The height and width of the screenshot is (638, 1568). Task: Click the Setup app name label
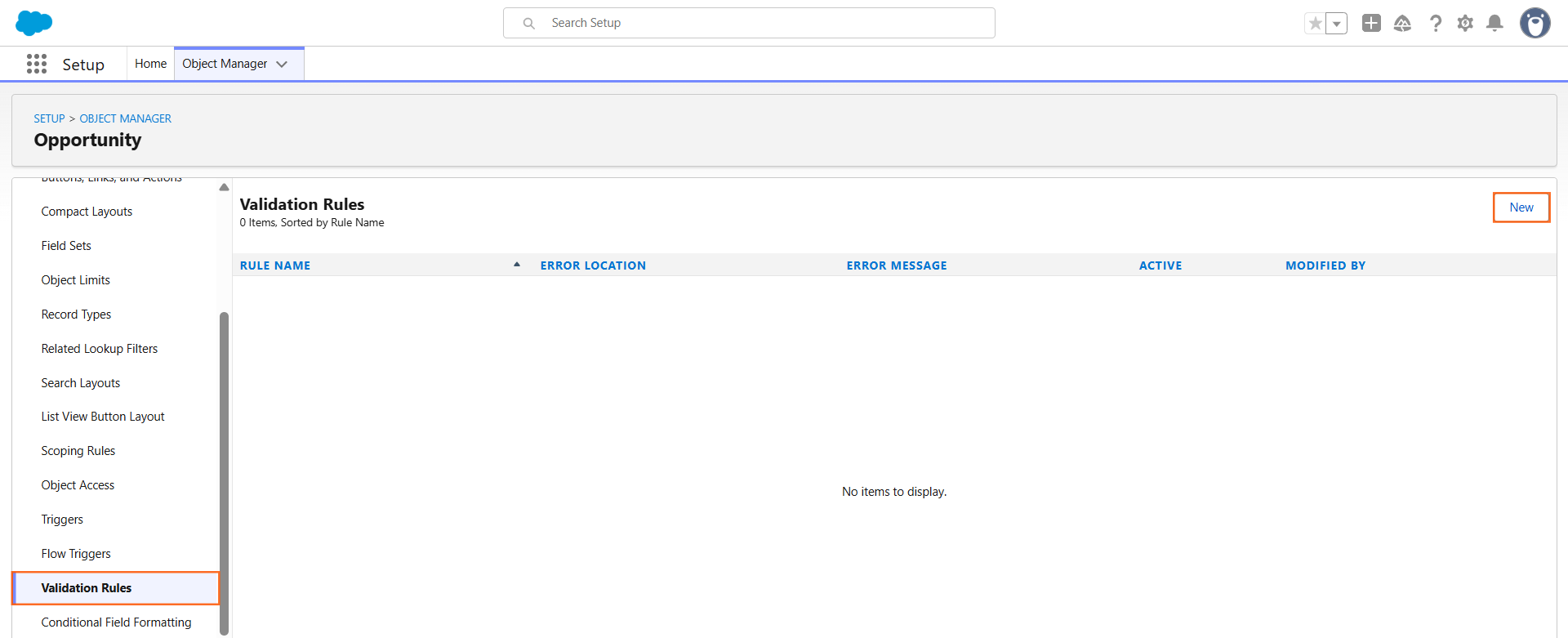click(x=83, y=65)
